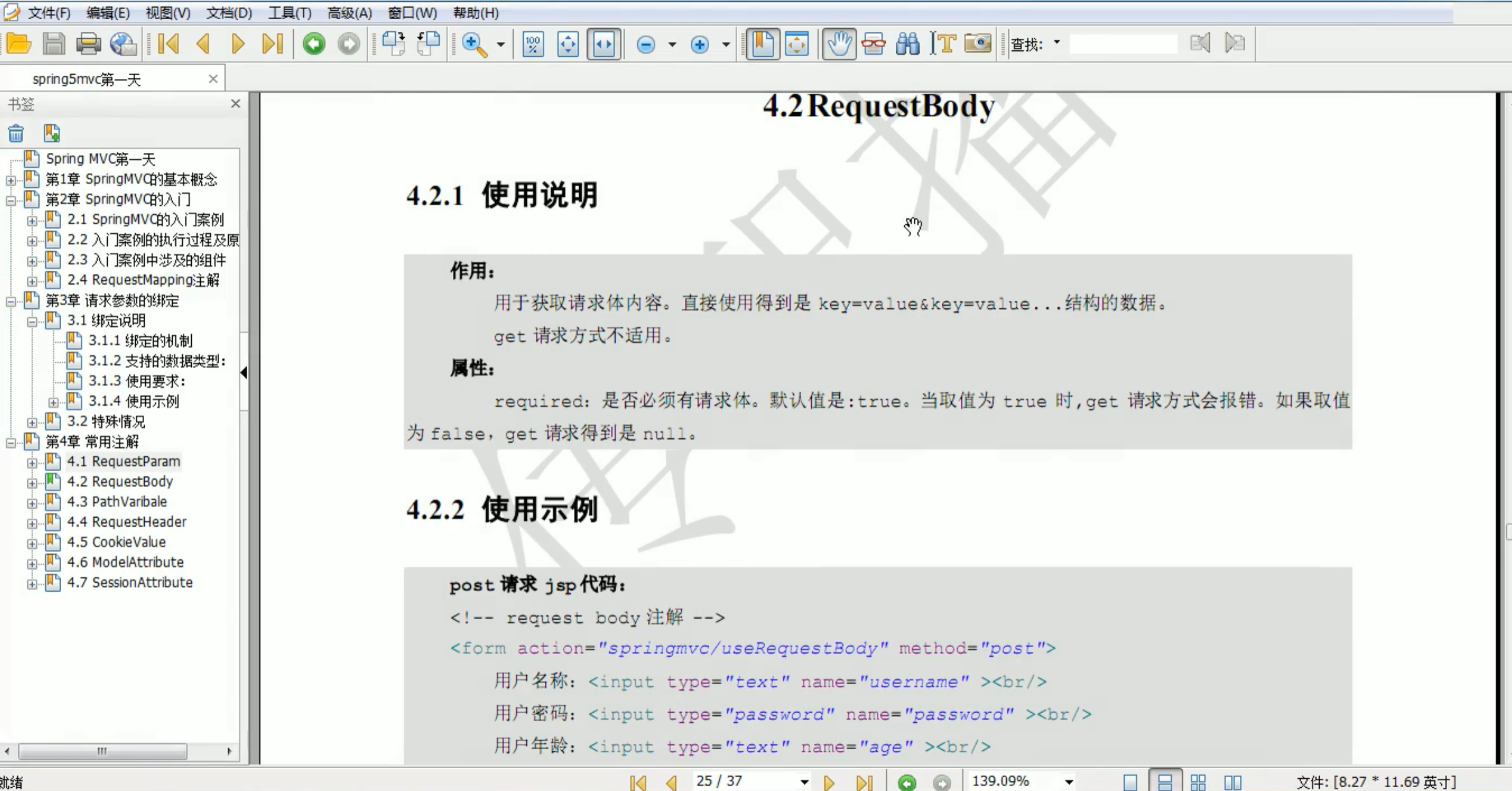Viewport: 1512px width, 791px height.
Task: Click the Text selection tool icon
Action: click(x=942, y=44)
